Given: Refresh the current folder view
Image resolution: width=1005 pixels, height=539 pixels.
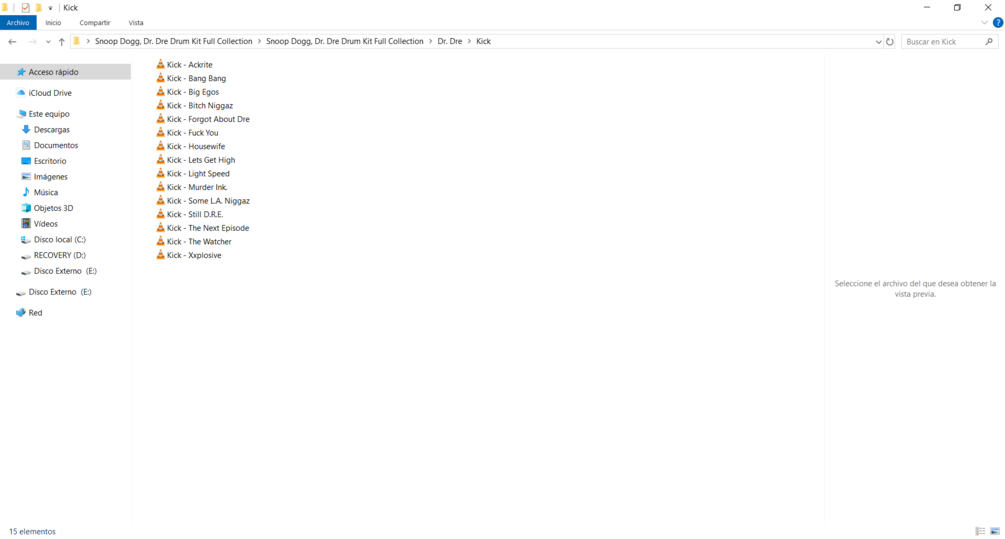Looking at the screenshot, I should pyautogui.click(x=890, y=42).
